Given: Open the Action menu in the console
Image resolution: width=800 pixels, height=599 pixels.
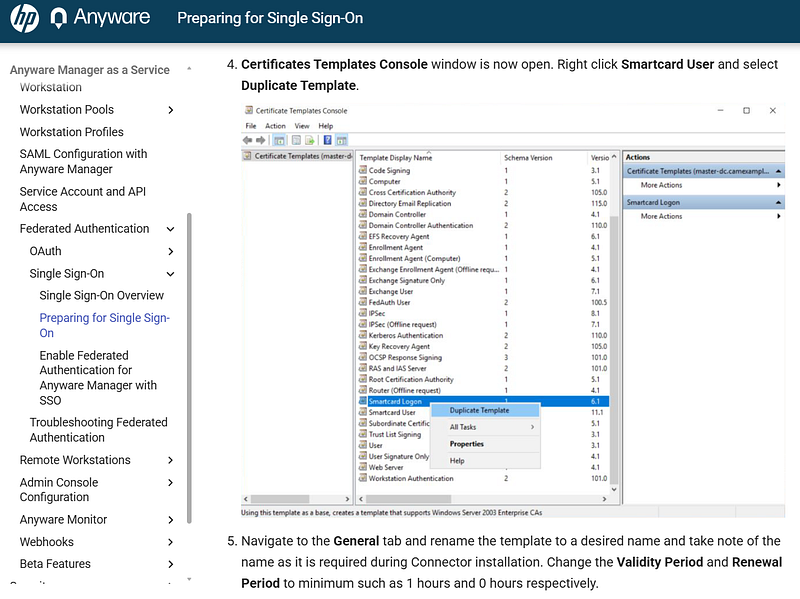Looking at the screenshot, I should [x=276, y=126].
